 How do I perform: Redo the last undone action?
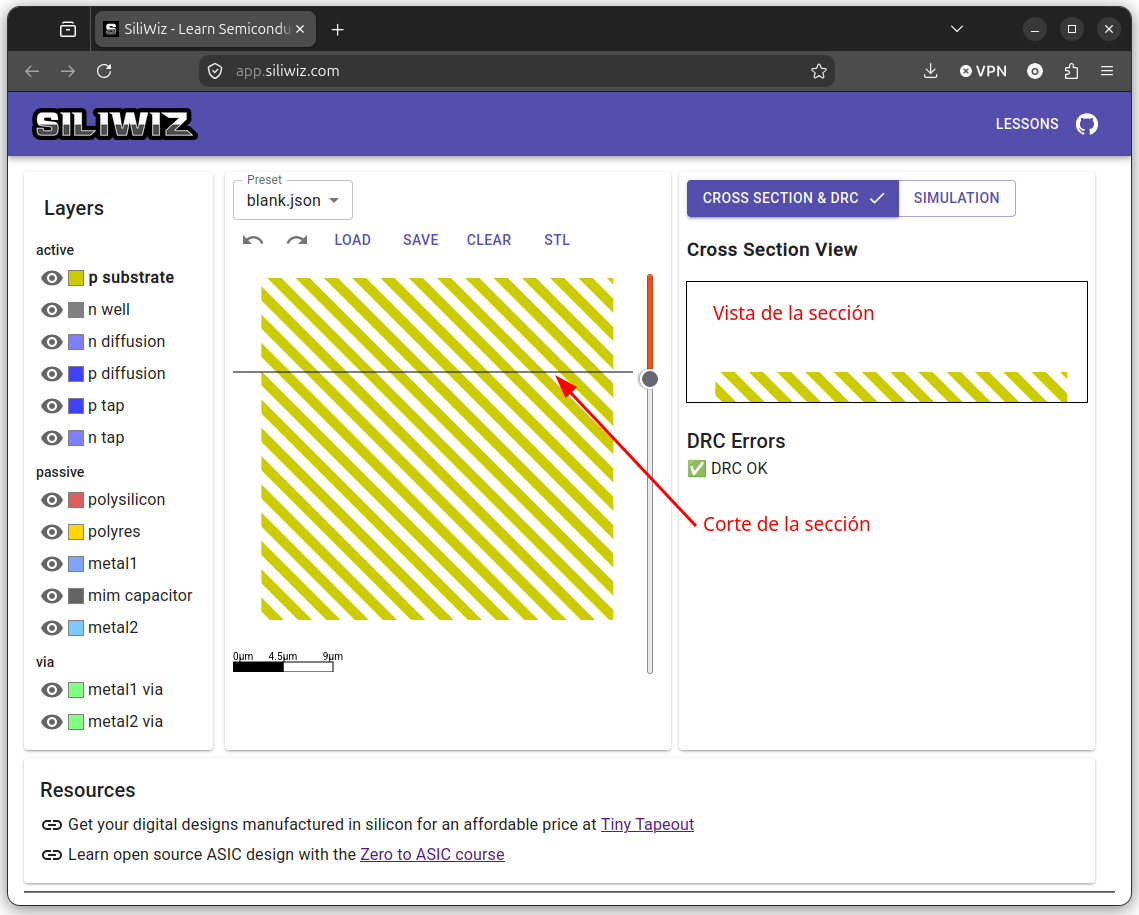pos(296,240)
